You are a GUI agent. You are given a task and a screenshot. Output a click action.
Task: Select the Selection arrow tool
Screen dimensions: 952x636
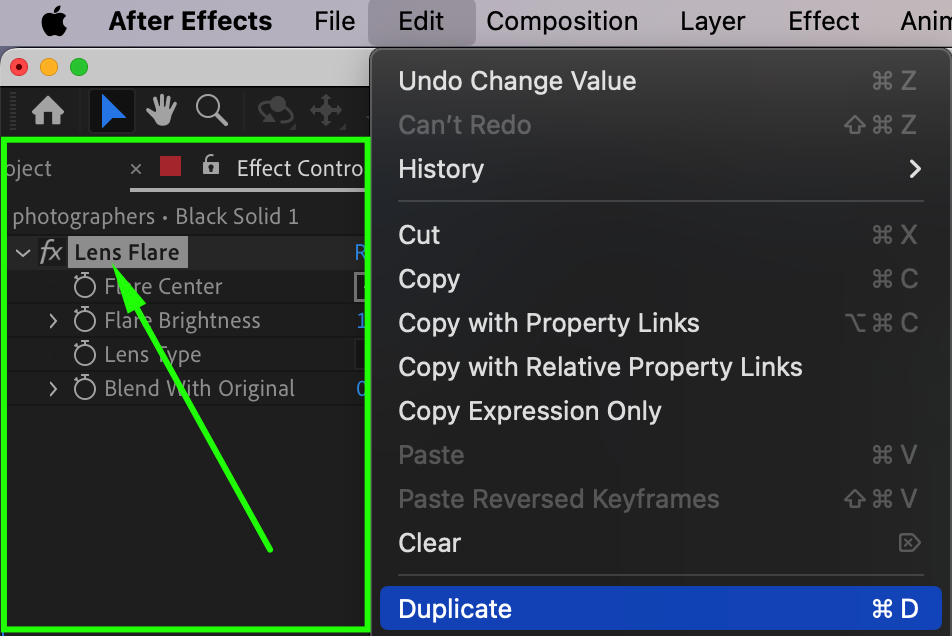(x=113, y=111)
